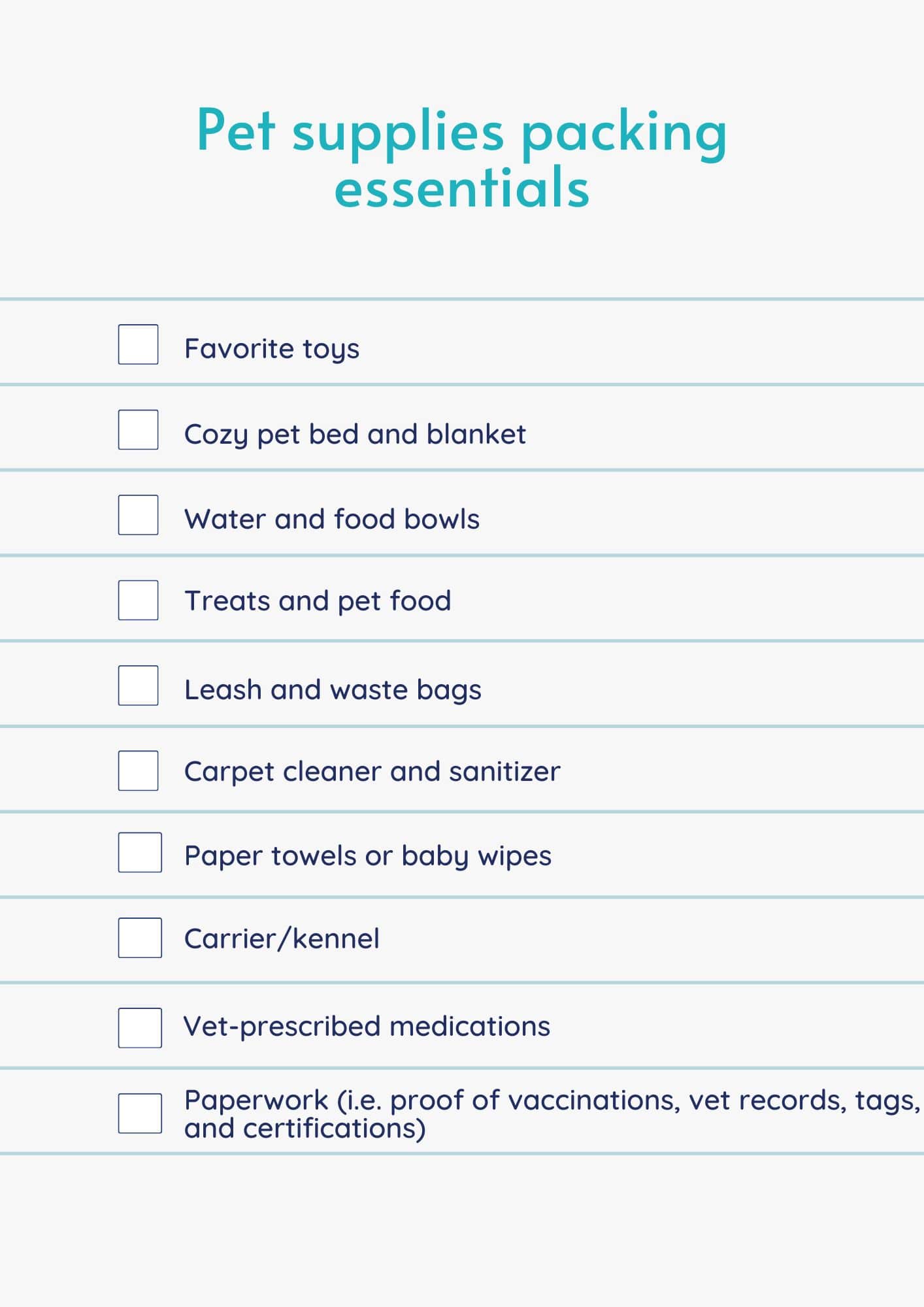Select the Favorite toys text label
This screenshot has width=924, height=1307.
click(x=272, y=349)
